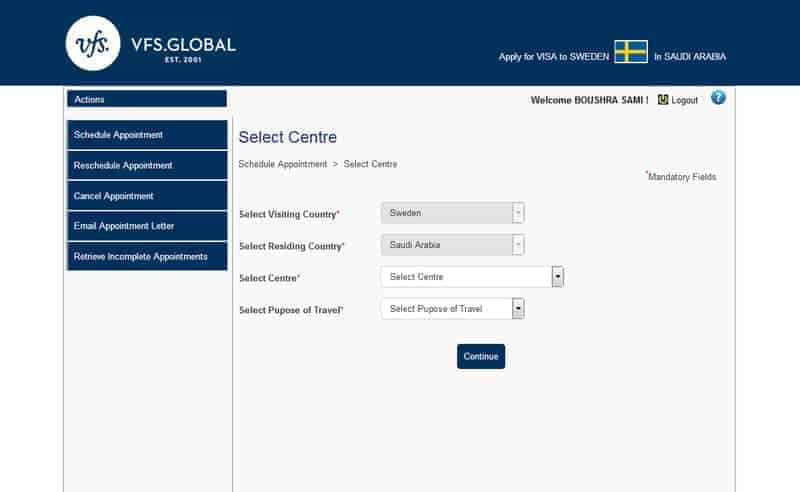
Task: Click the In SAUDI ARABIA header text
Action: coord(690,57)
